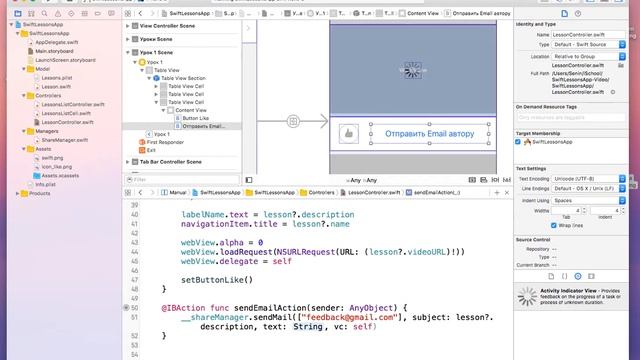The image size is (640, 360).
Task: Hide the document outline via the canvas toggle
Action: 249,180
